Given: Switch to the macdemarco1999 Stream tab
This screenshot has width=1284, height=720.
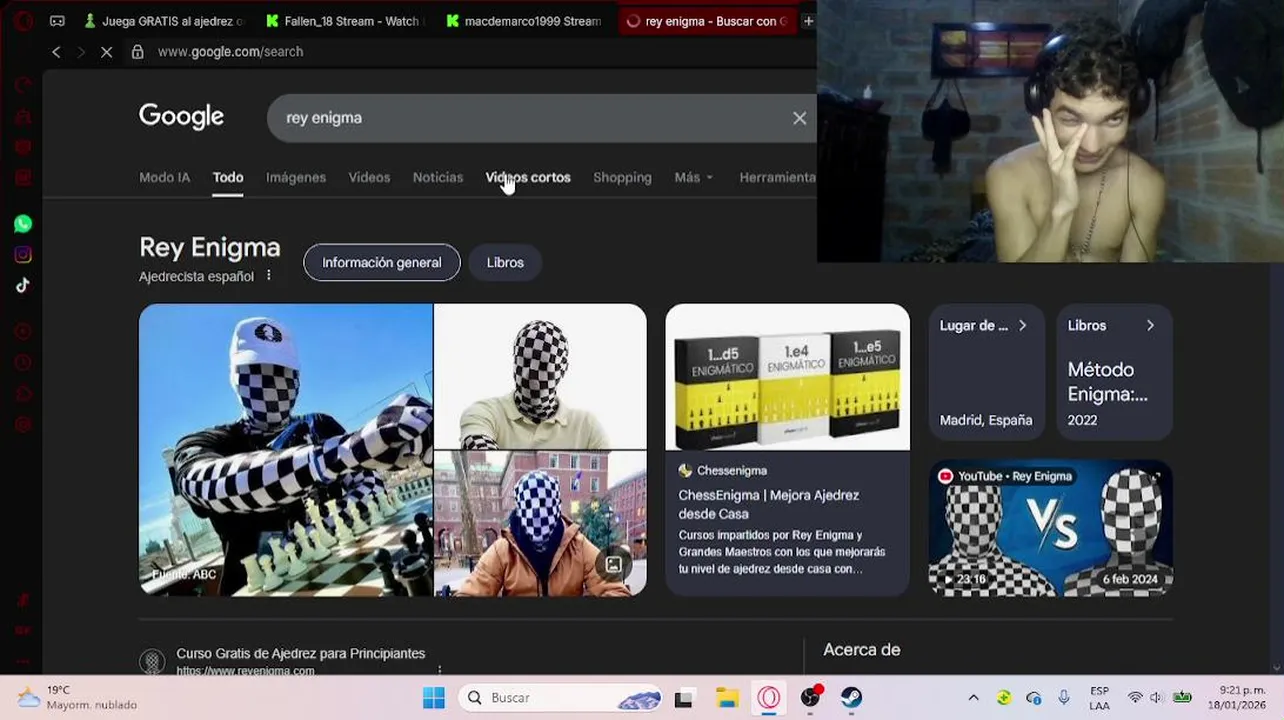Looking at the screenshot, I should pos(524,21).
